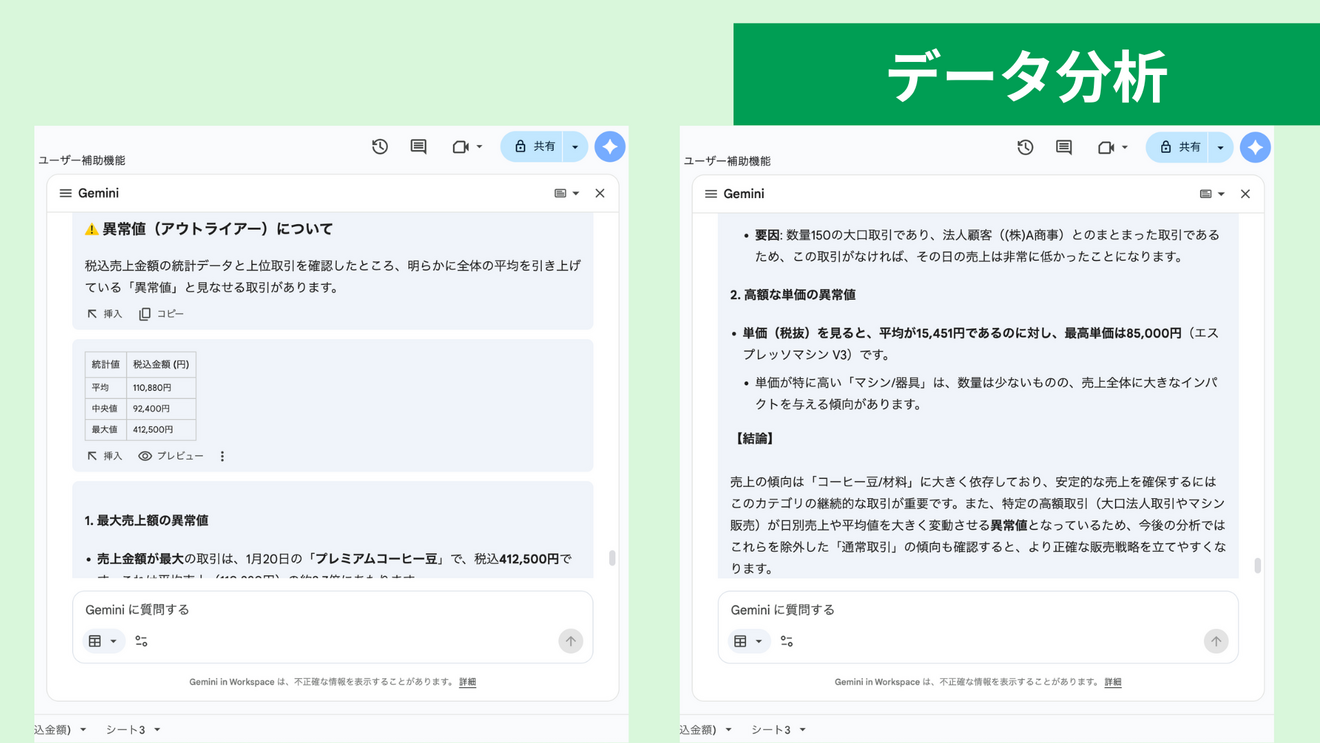This screenshot has height=743, width=1320.
Task: Open comments icon in left window
Action: click(x=419, y=147)
